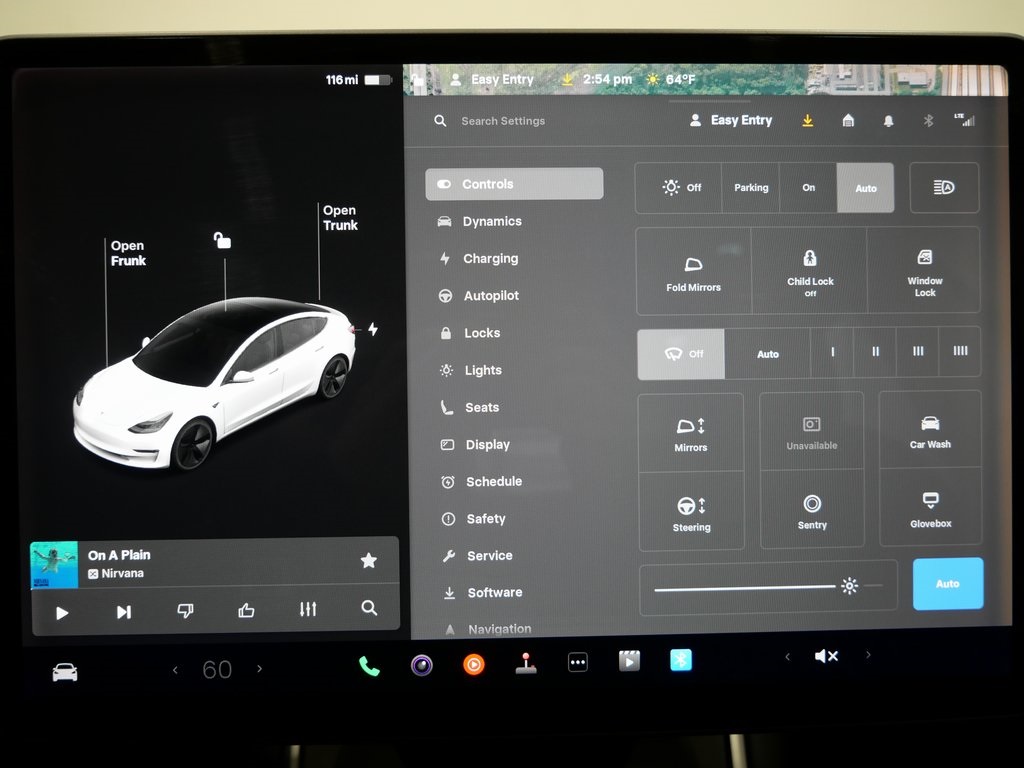Expand the app launcher with three dots

click(x=577, y=662)
